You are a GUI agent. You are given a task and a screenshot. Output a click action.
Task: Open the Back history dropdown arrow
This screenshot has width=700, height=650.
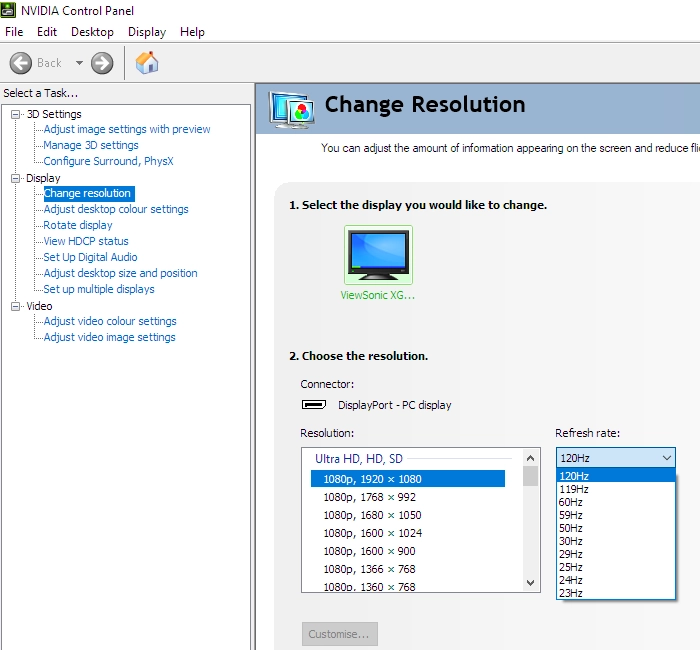pos(79,63)
